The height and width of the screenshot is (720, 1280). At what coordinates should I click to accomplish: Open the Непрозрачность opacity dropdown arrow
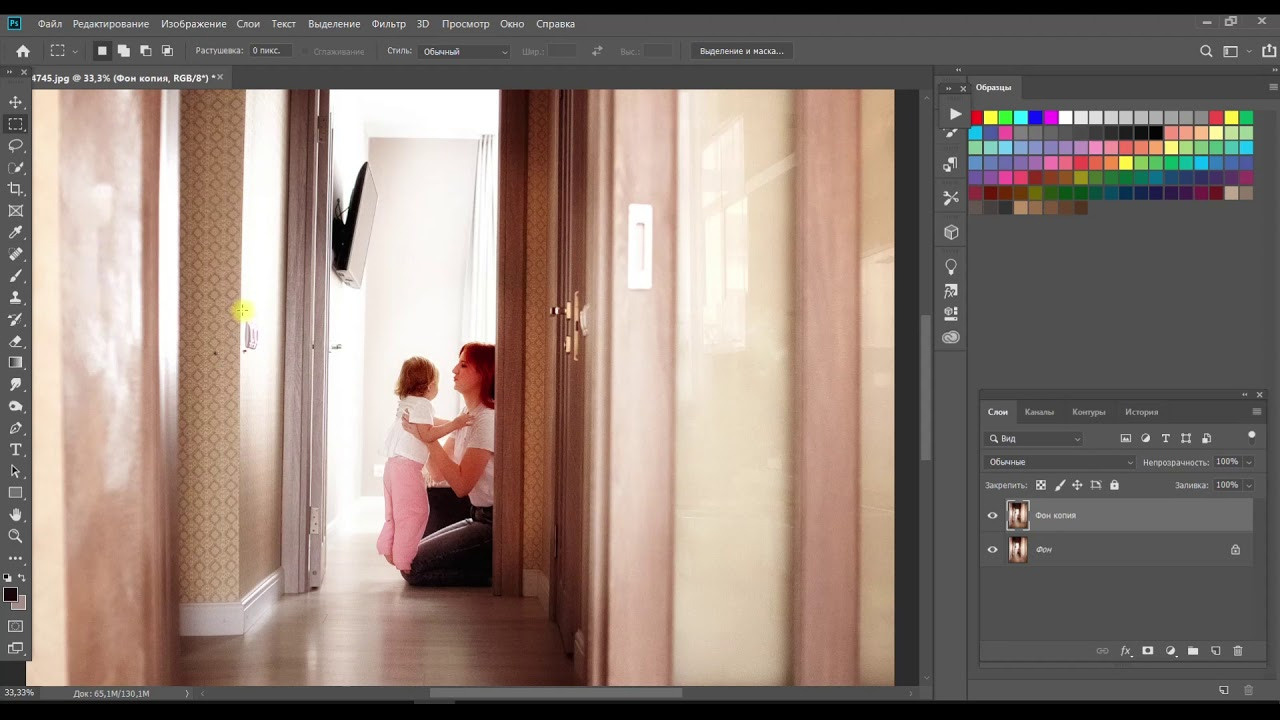1249,462
